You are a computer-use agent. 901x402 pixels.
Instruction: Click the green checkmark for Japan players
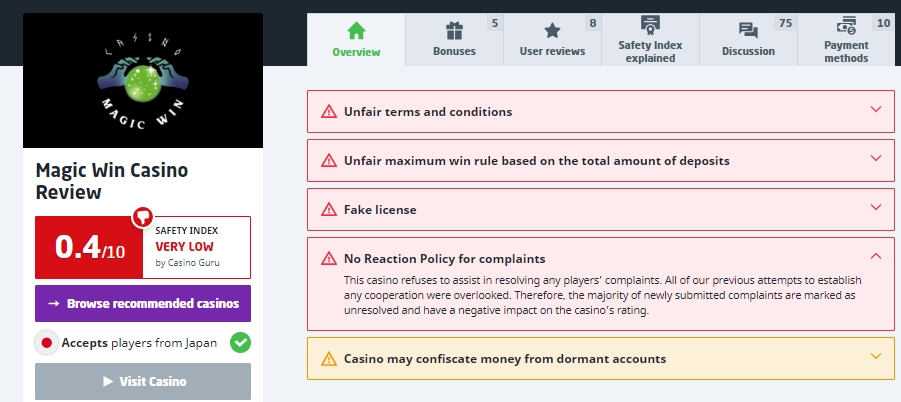click(240, 343)
